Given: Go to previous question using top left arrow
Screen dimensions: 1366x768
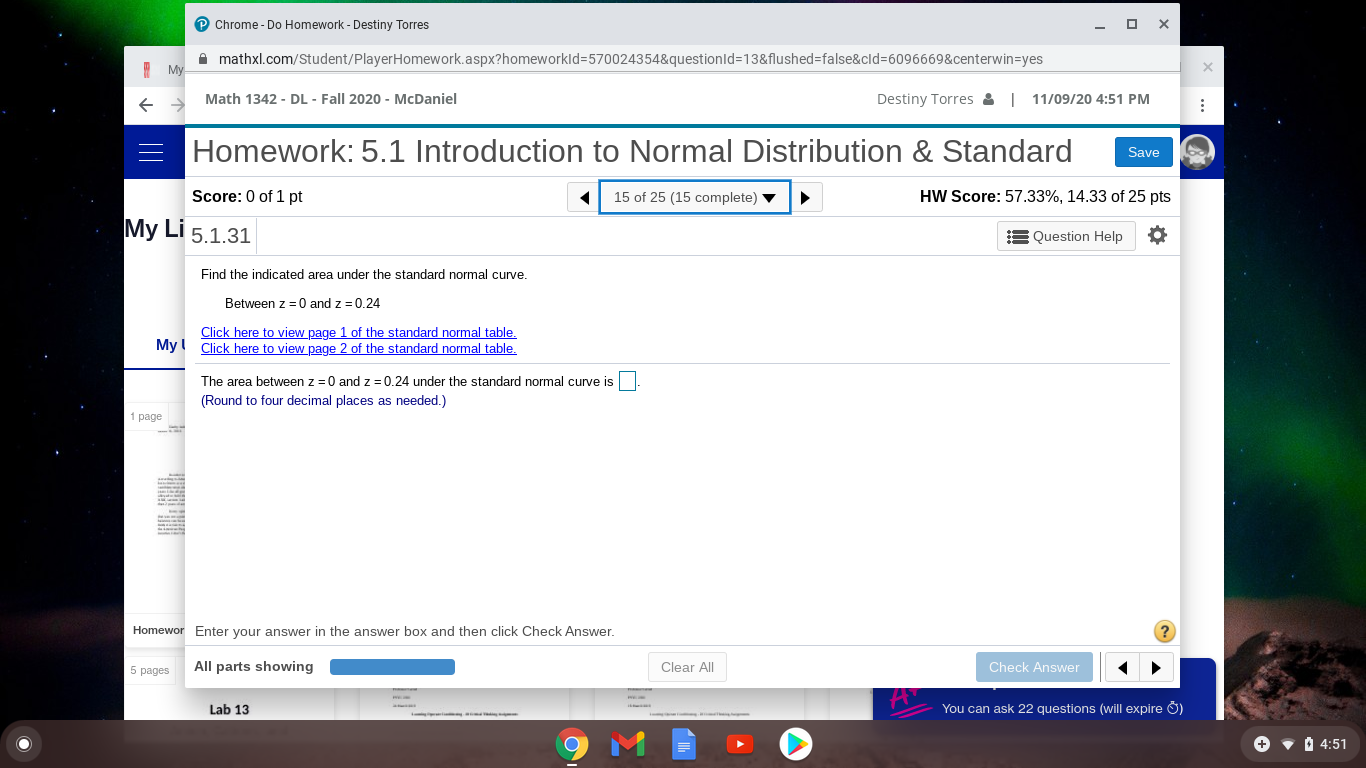Looking at the screenshot, I should pos(584,197).
